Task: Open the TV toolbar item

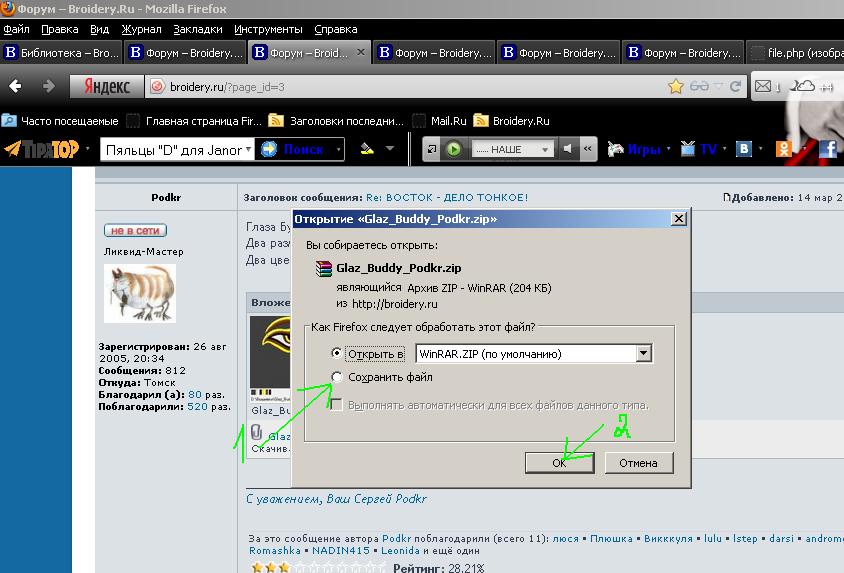Action: pos(699,149)
